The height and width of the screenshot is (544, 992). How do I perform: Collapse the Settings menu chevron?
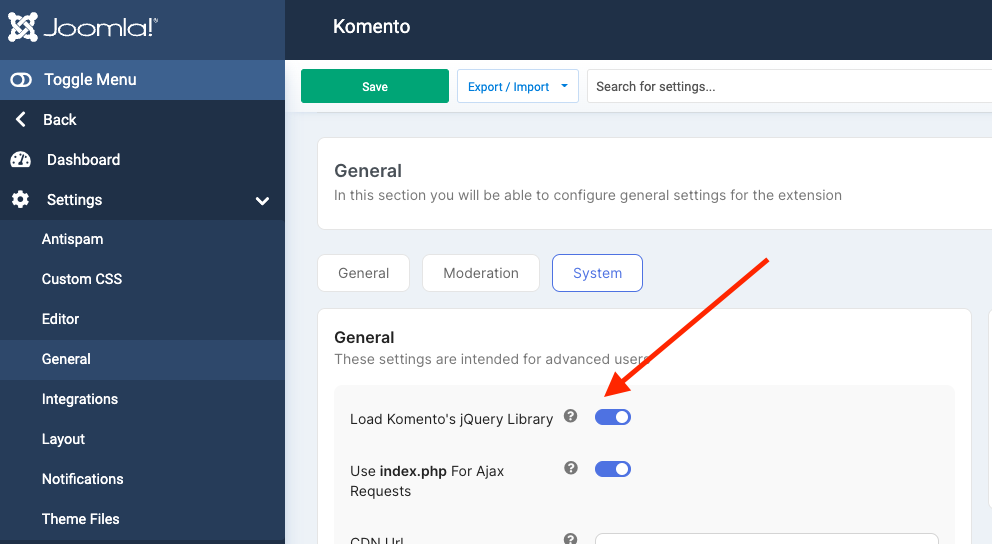262,201
